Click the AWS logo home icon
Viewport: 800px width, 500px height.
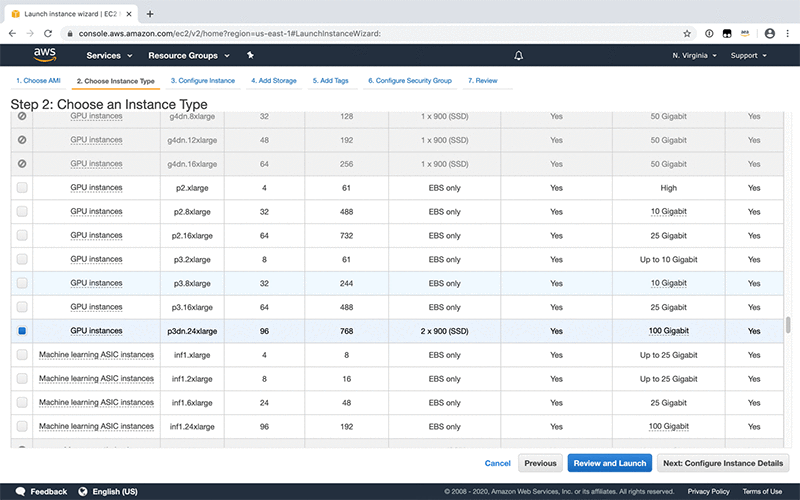coord(45,55)
